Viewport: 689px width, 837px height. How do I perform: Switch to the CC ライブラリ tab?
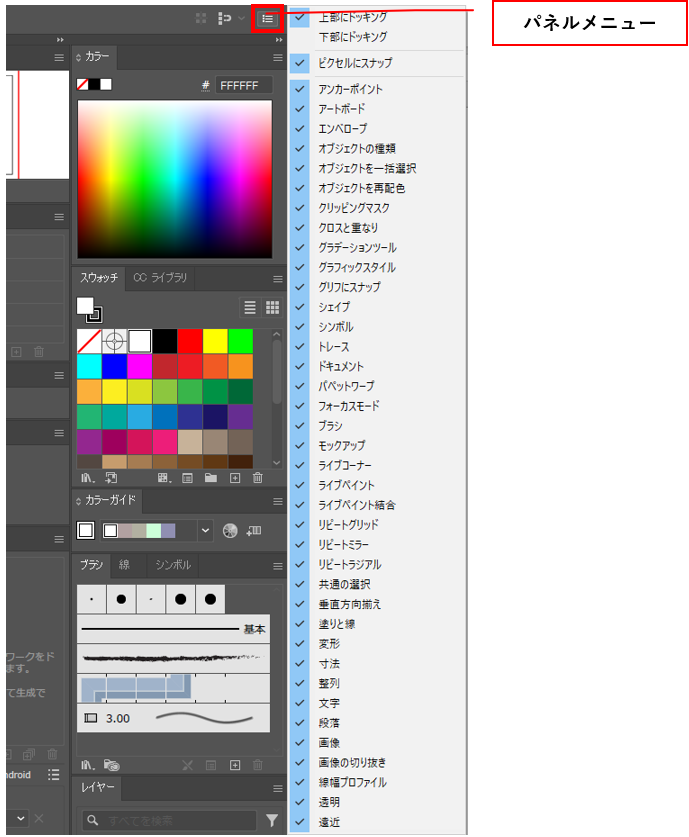(x=161, y=278)
